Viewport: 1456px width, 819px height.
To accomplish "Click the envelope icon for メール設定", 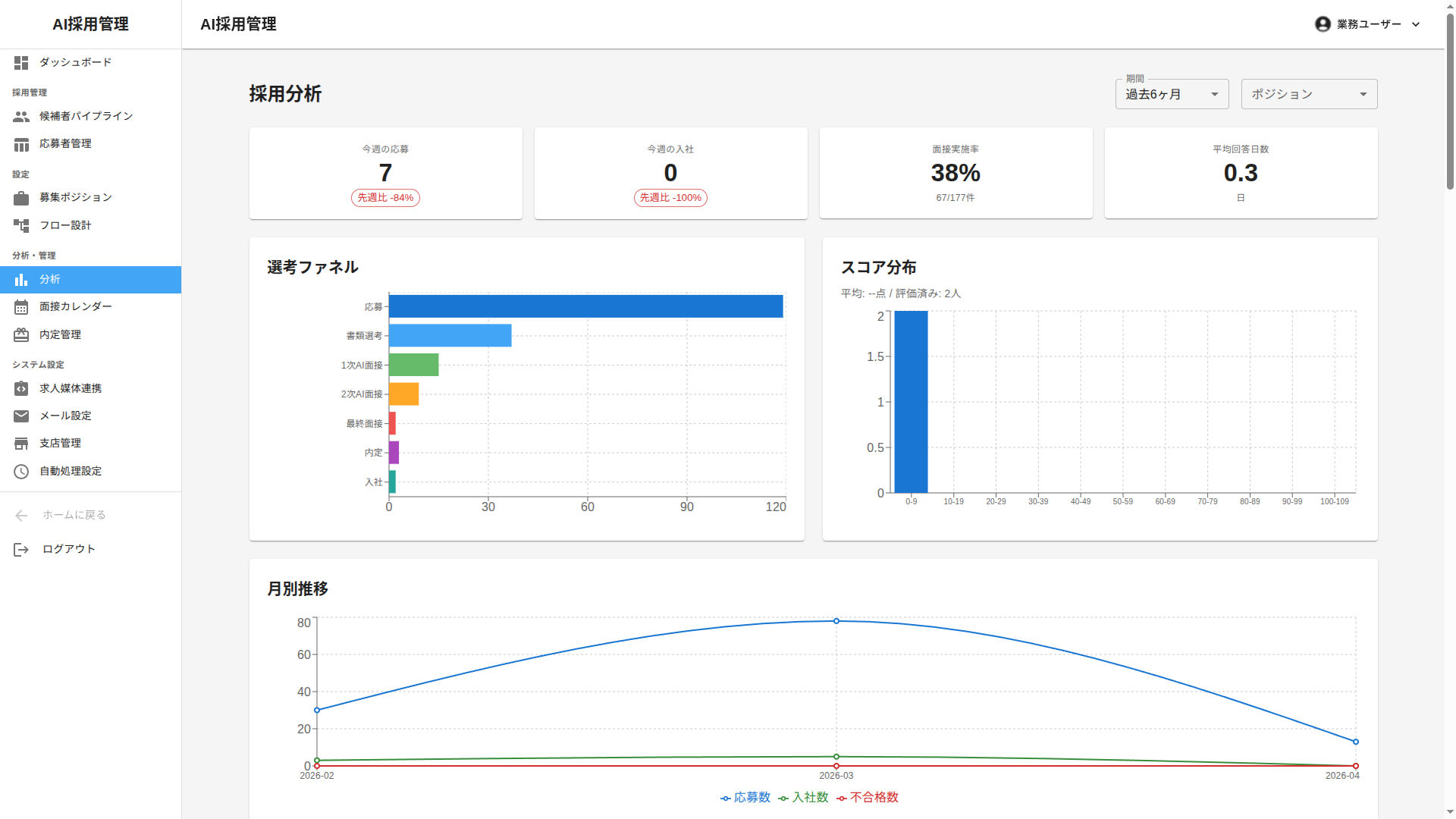I will 21,416.
